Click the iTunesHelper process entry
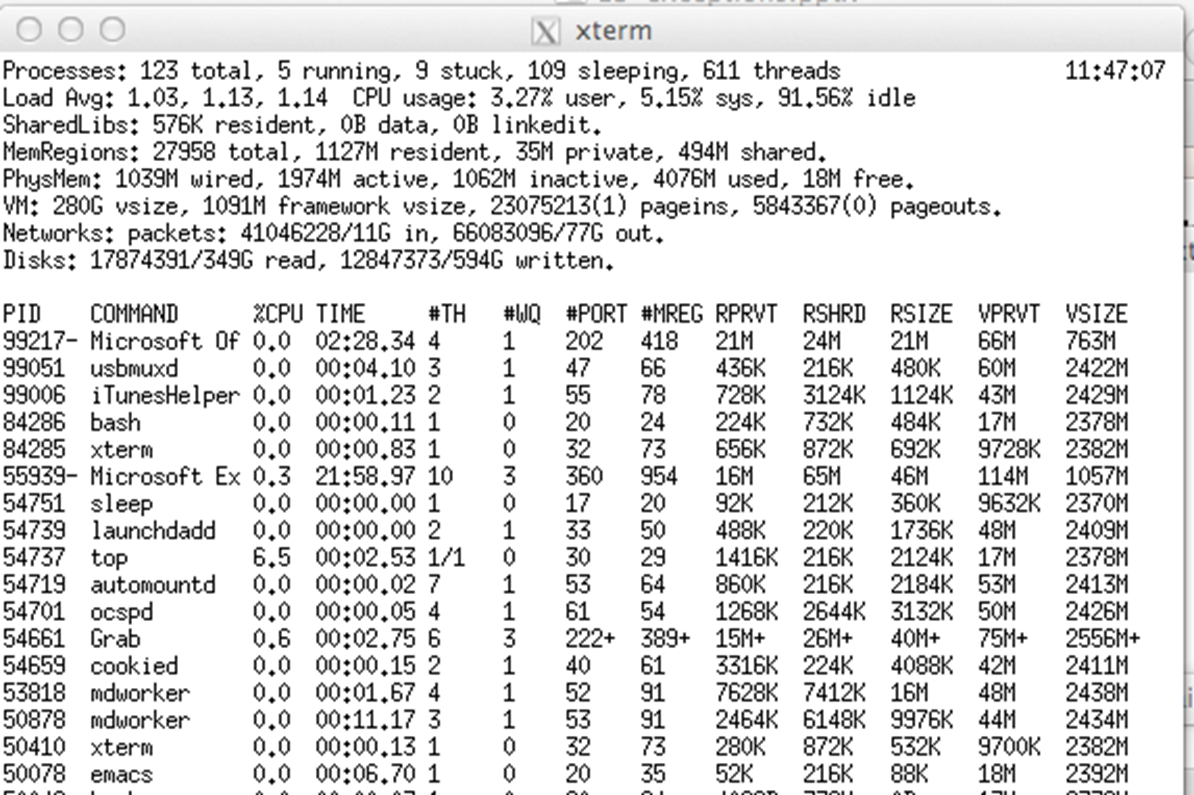 pyautogui.click(x=165, y=395)
